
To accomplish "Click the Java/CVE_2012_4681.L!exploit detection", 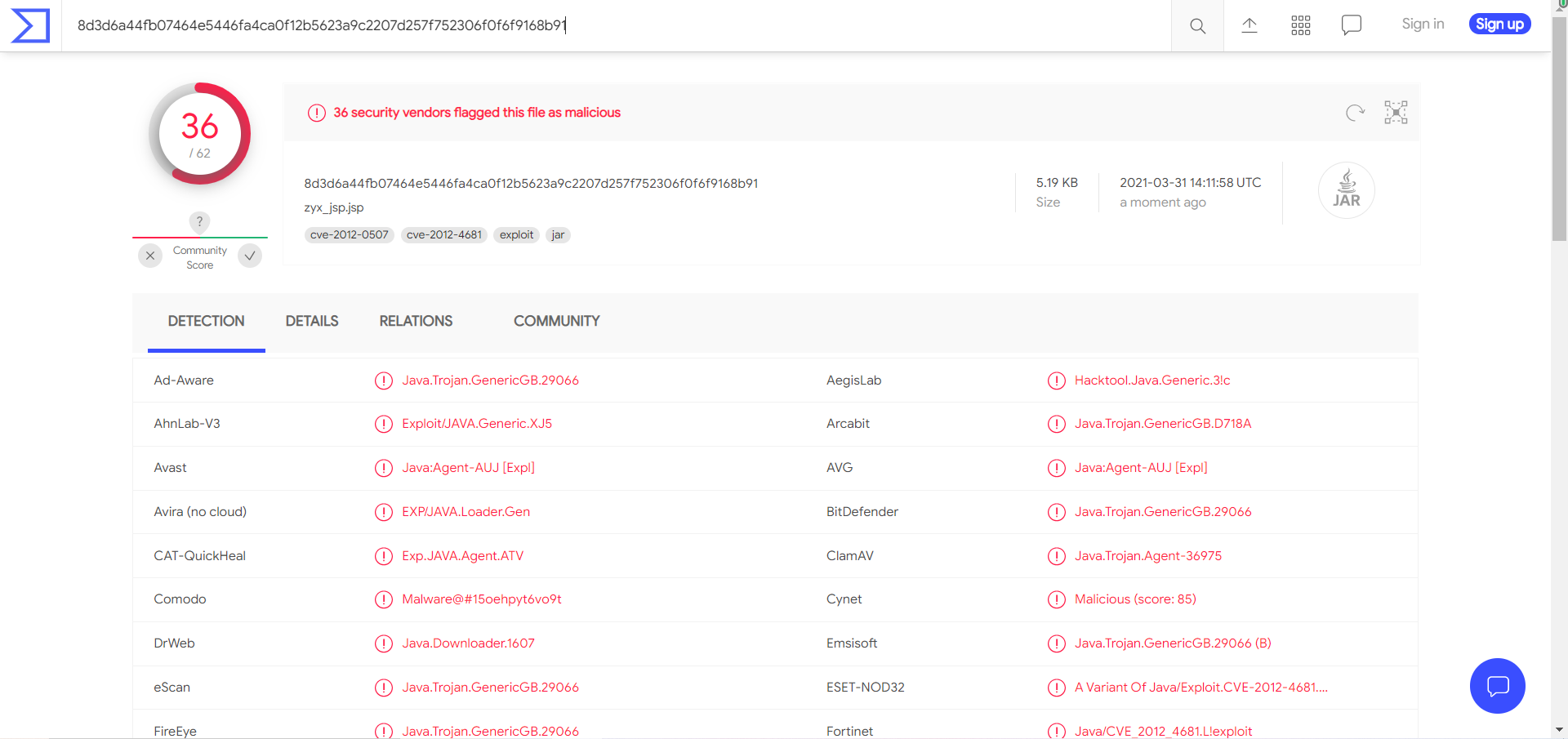I will pyautogui.click(x=1163, y=731).
